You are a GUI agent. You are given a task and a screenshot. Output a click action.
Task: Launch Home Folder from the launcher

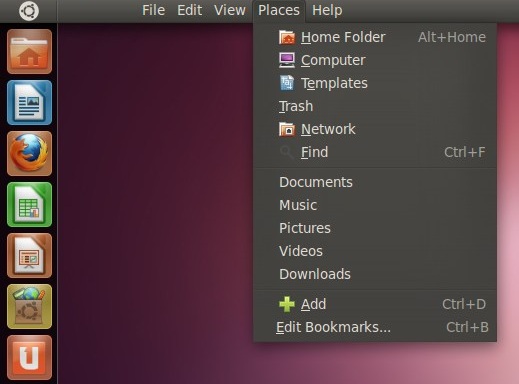click(29, 51)
